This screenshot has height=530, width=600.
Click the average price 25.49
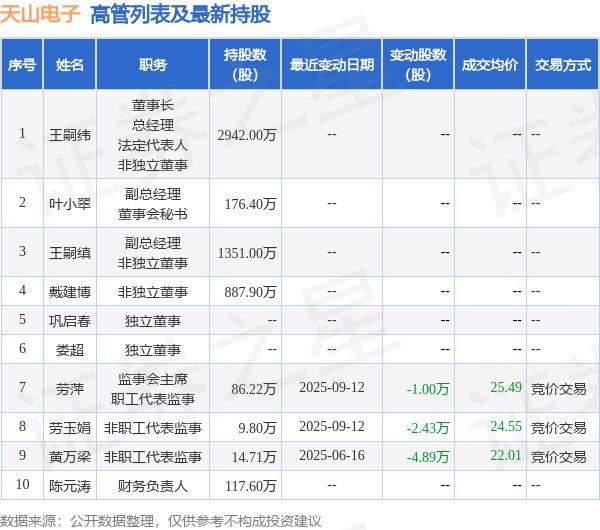point(506,387)
